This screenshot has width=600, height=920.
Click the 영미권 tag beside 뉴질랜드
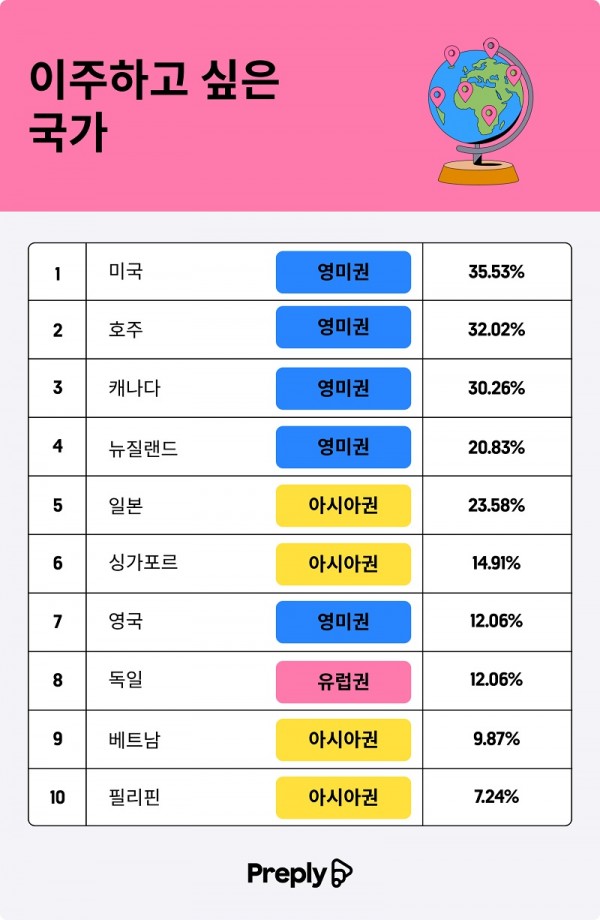pos(343,447)
